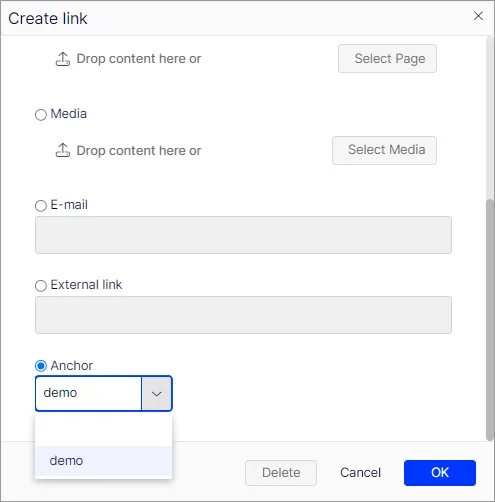Click the Delete button
The image size is (495, 502).
[x=281, y=473]
